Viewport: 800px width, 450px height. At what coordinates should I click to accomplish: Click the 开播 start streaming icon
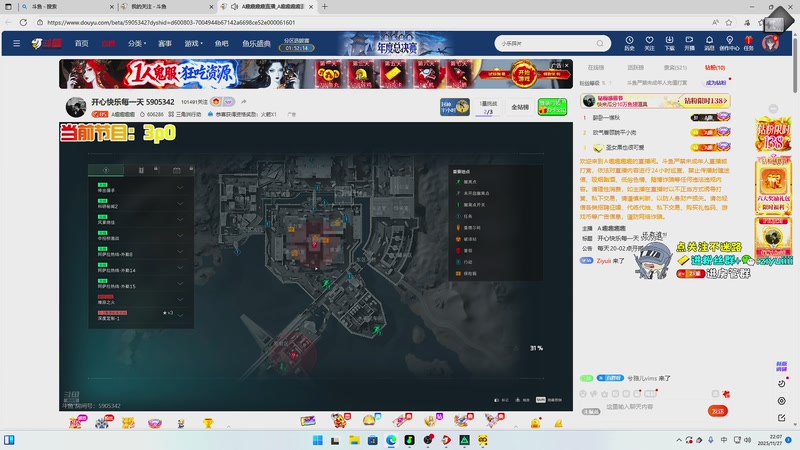689,43
